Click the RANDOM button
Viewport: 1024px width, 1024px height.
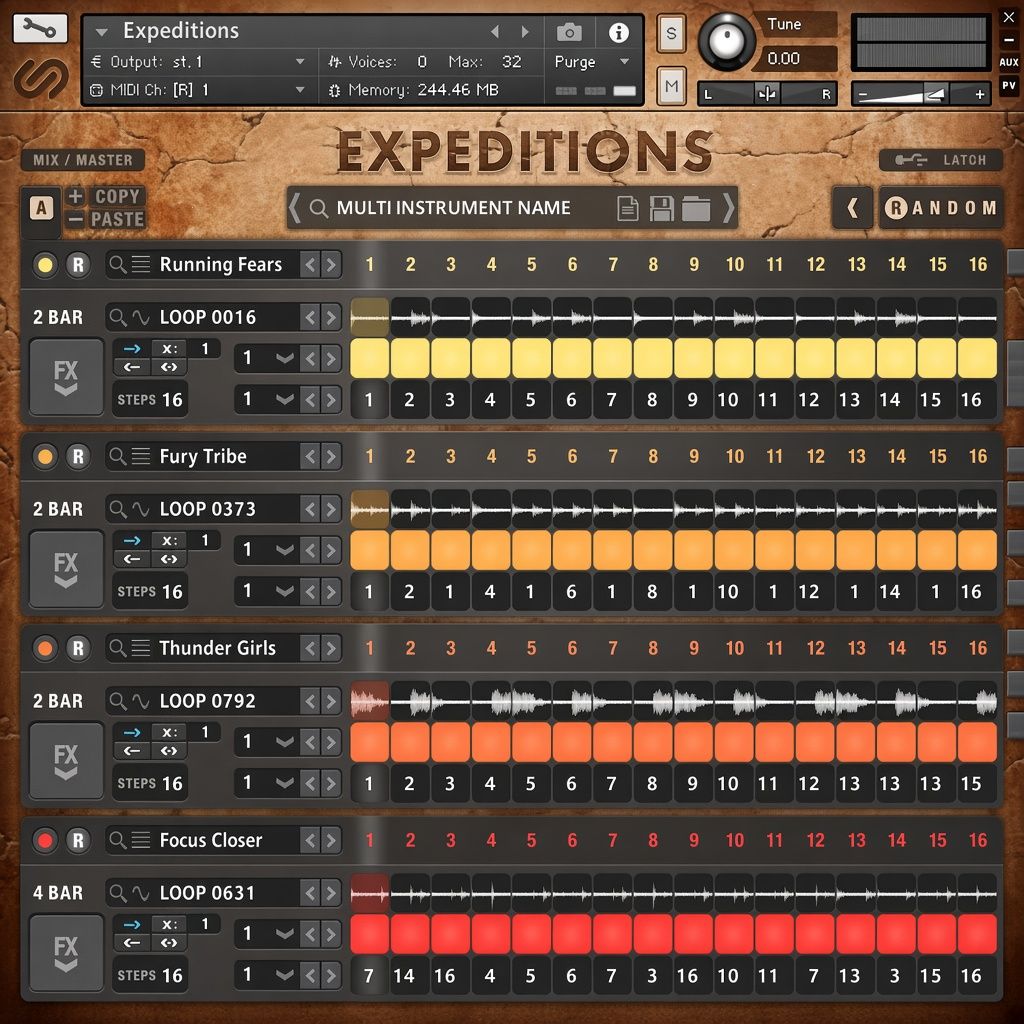pos(940,208)
